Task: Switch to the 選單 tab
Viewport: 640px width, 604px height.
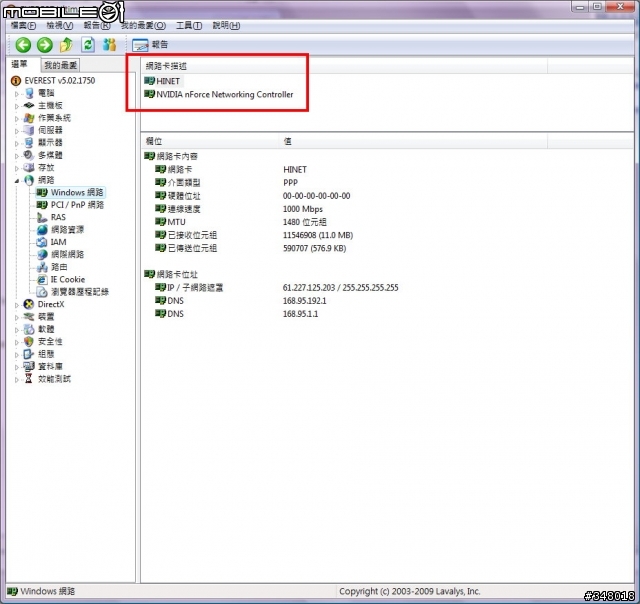Action: tap(20, 64)
